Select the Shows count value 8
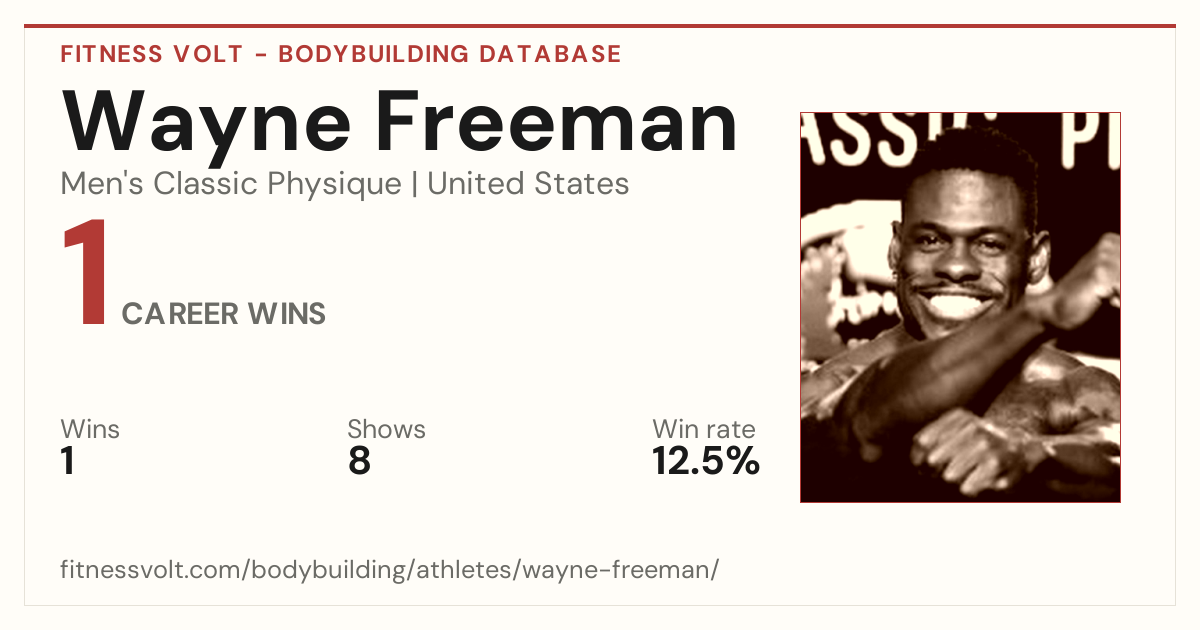This screenshot has height=630, width=1200. pyautogui.click(x=359, y=461)
